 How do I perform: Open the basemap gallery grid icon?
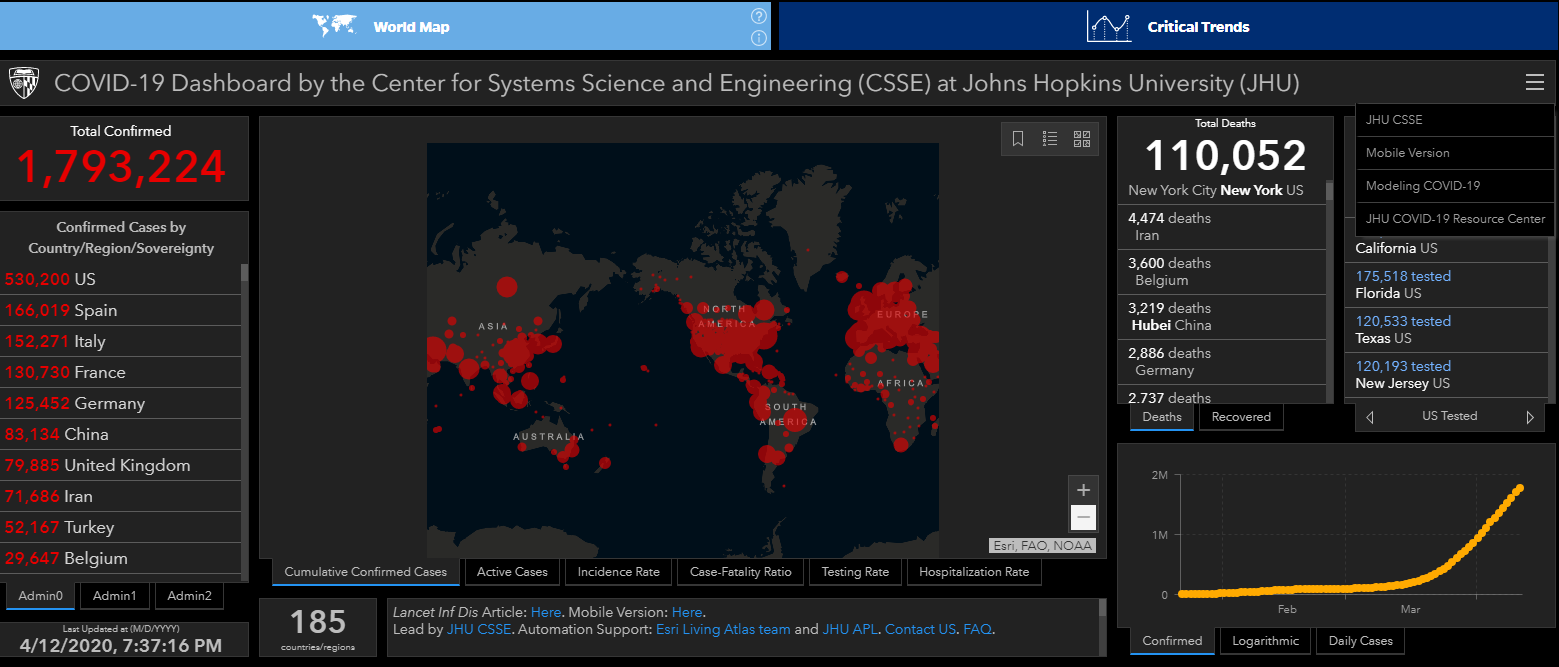[x=1082, y=139]
